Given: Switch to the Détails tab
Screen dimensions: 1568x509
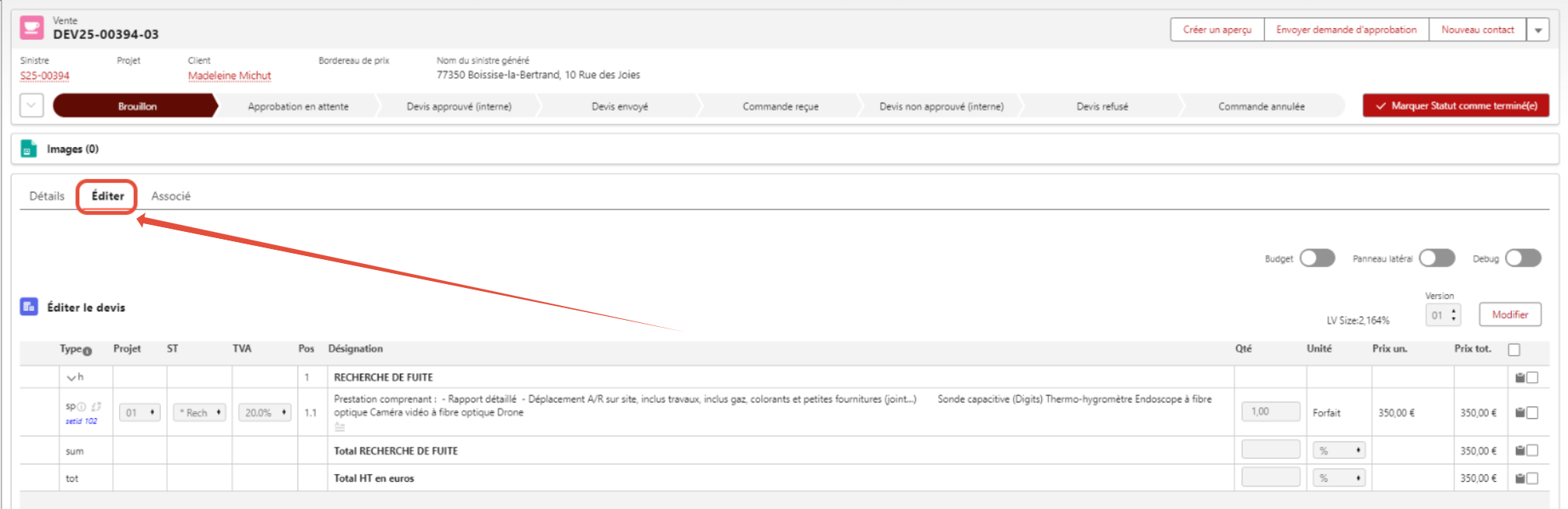Looking at the screenshot, I should coord(47,196).
